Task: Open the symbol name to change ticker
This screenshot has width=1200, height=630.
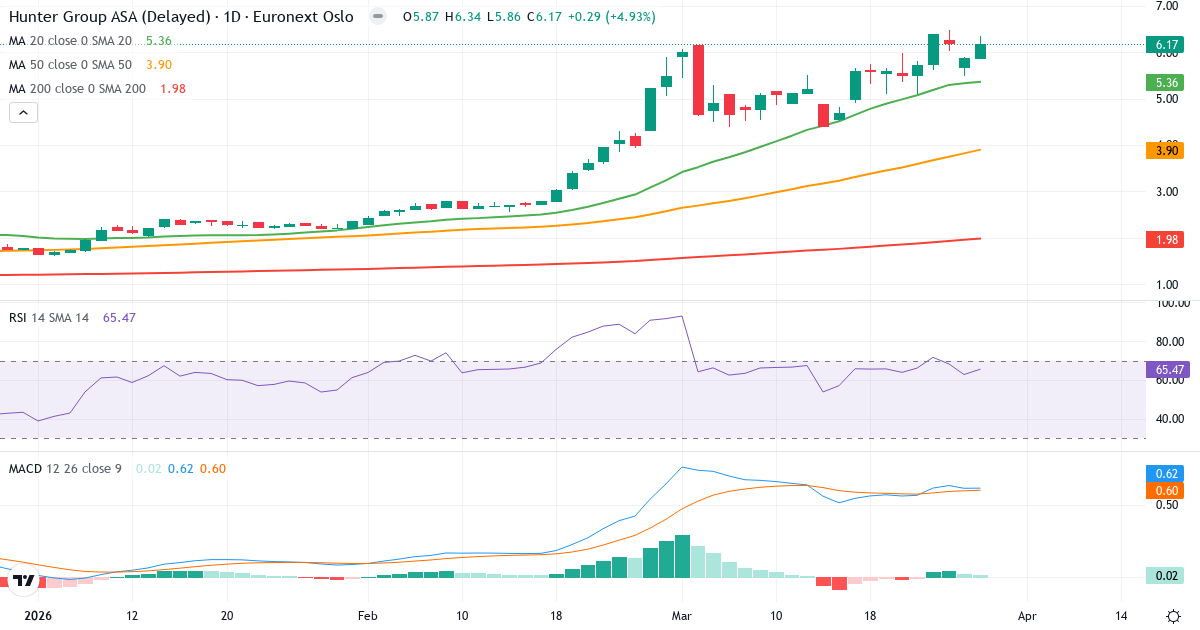Action: tap(110, 16)
